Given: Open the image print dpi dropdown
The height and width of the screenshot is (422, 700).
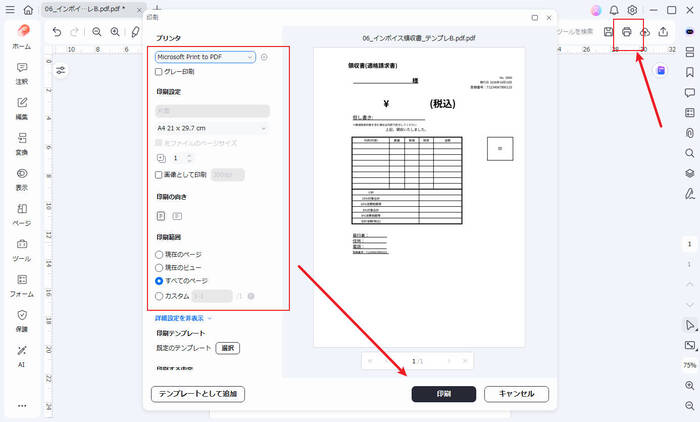Looking at the screenshot, I should coord(228,175).
